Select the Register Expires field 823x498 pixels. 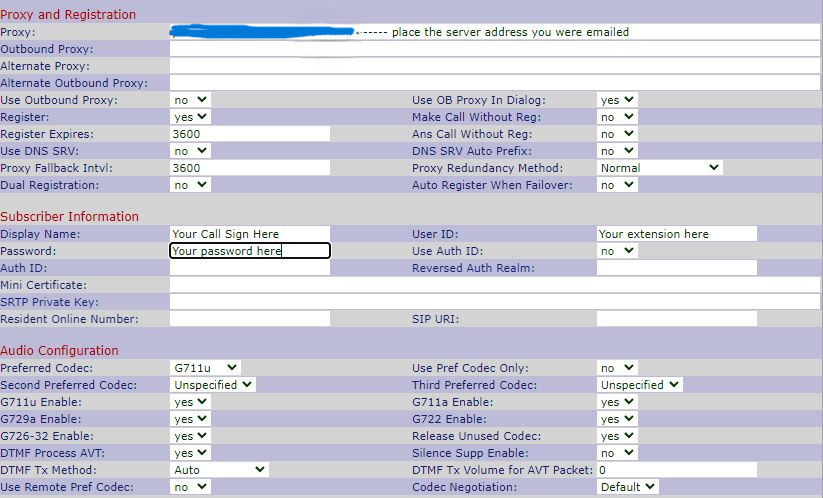pos(249,134)
